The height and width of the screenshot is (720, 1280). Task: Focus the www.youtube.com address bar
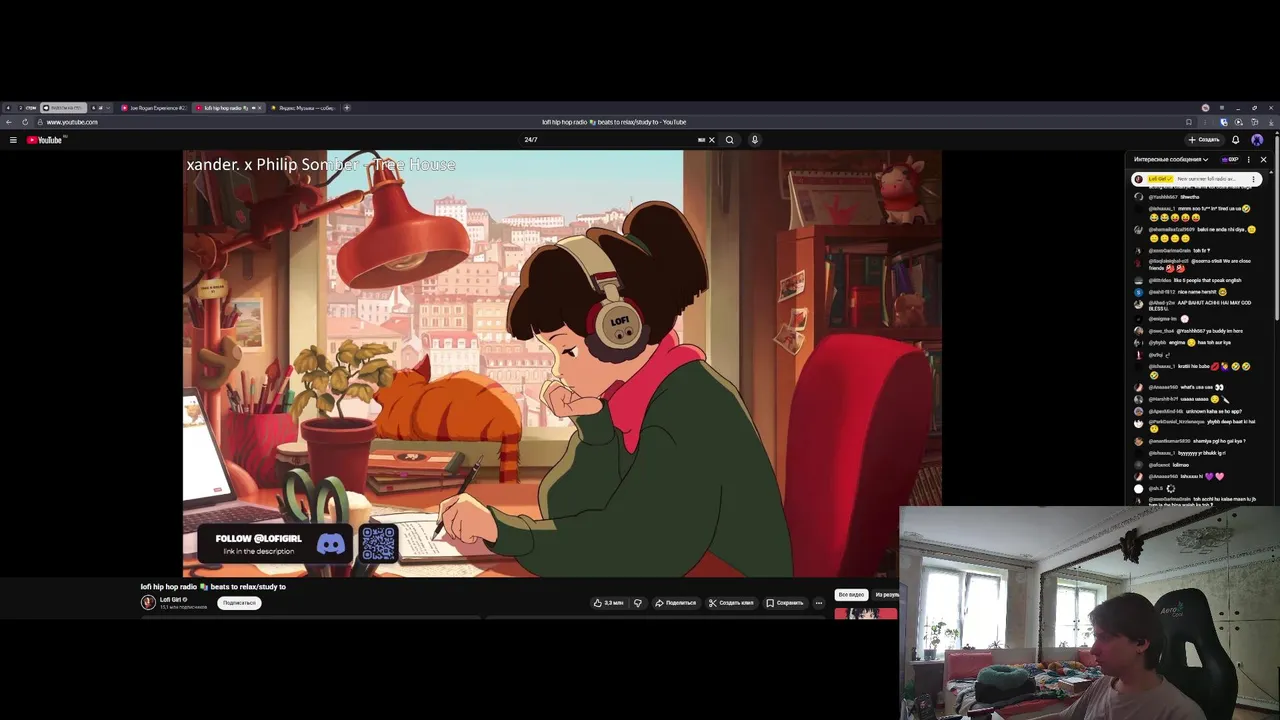tap(72, 122)
